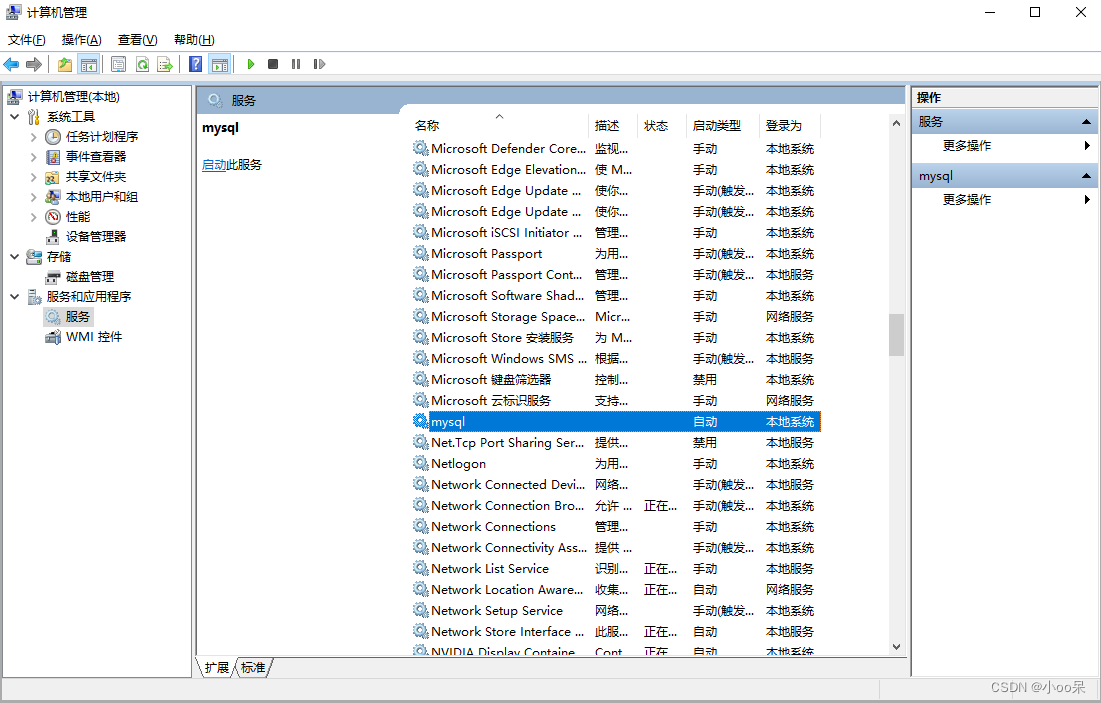Sort by the 状态 column header
Image resolution: width=1101 pixels, height=703 pixels.
tap(662, 126)
